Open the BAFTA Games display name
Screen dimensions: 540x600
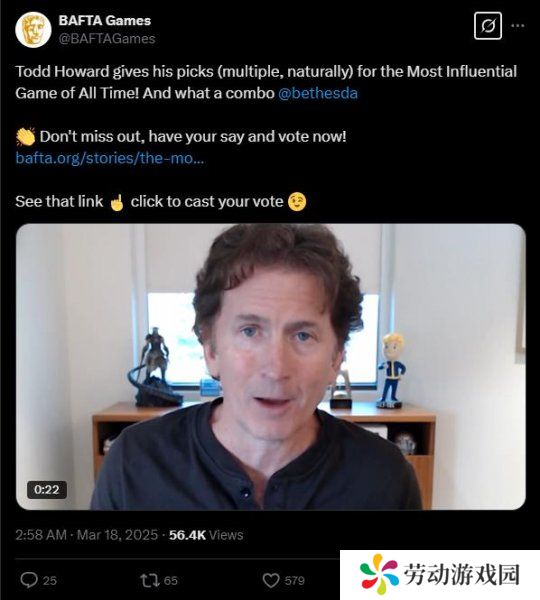(104, 21)
